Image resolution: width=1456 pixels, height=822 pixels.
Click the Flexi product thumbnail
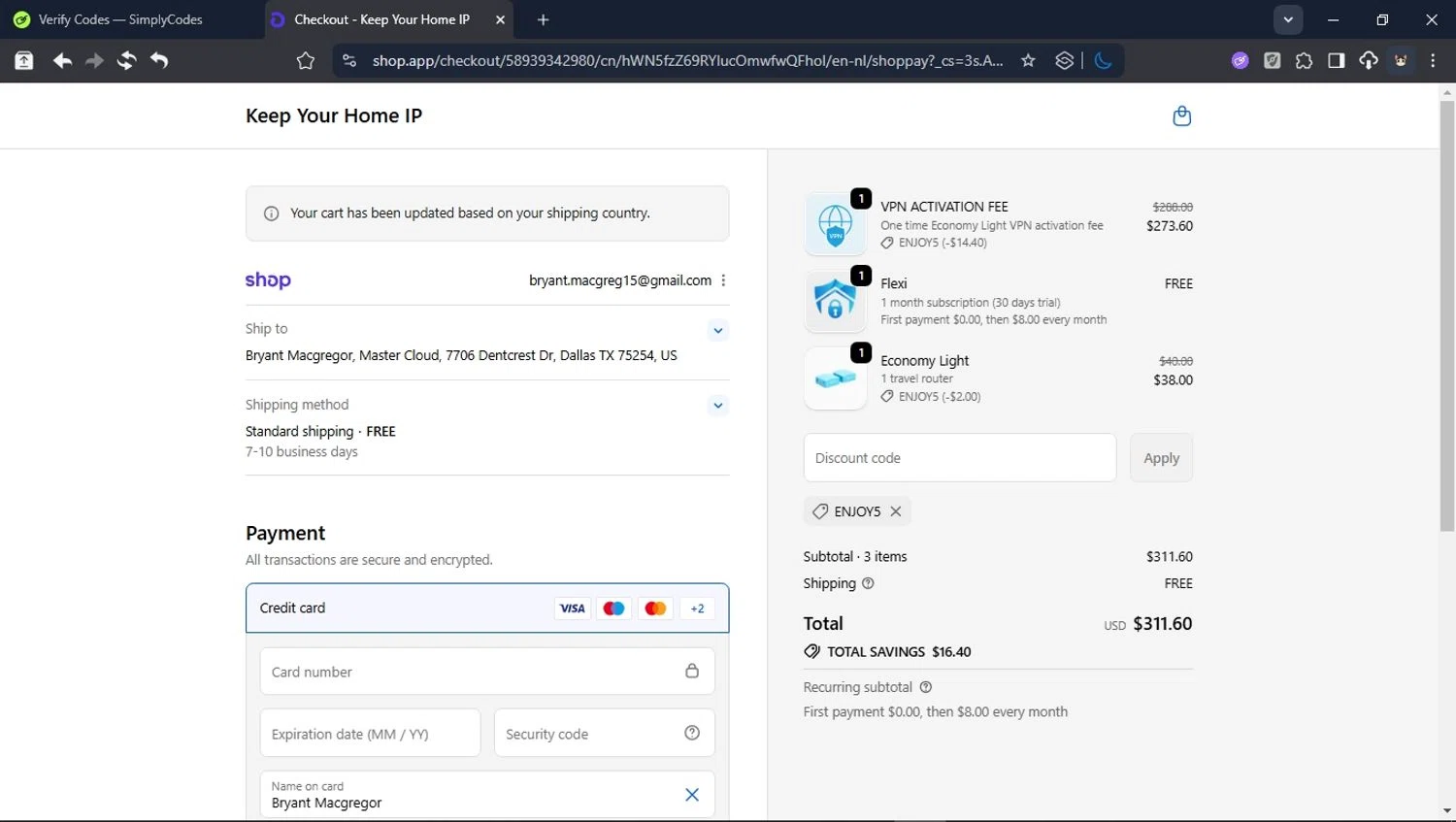click(836, 301)
